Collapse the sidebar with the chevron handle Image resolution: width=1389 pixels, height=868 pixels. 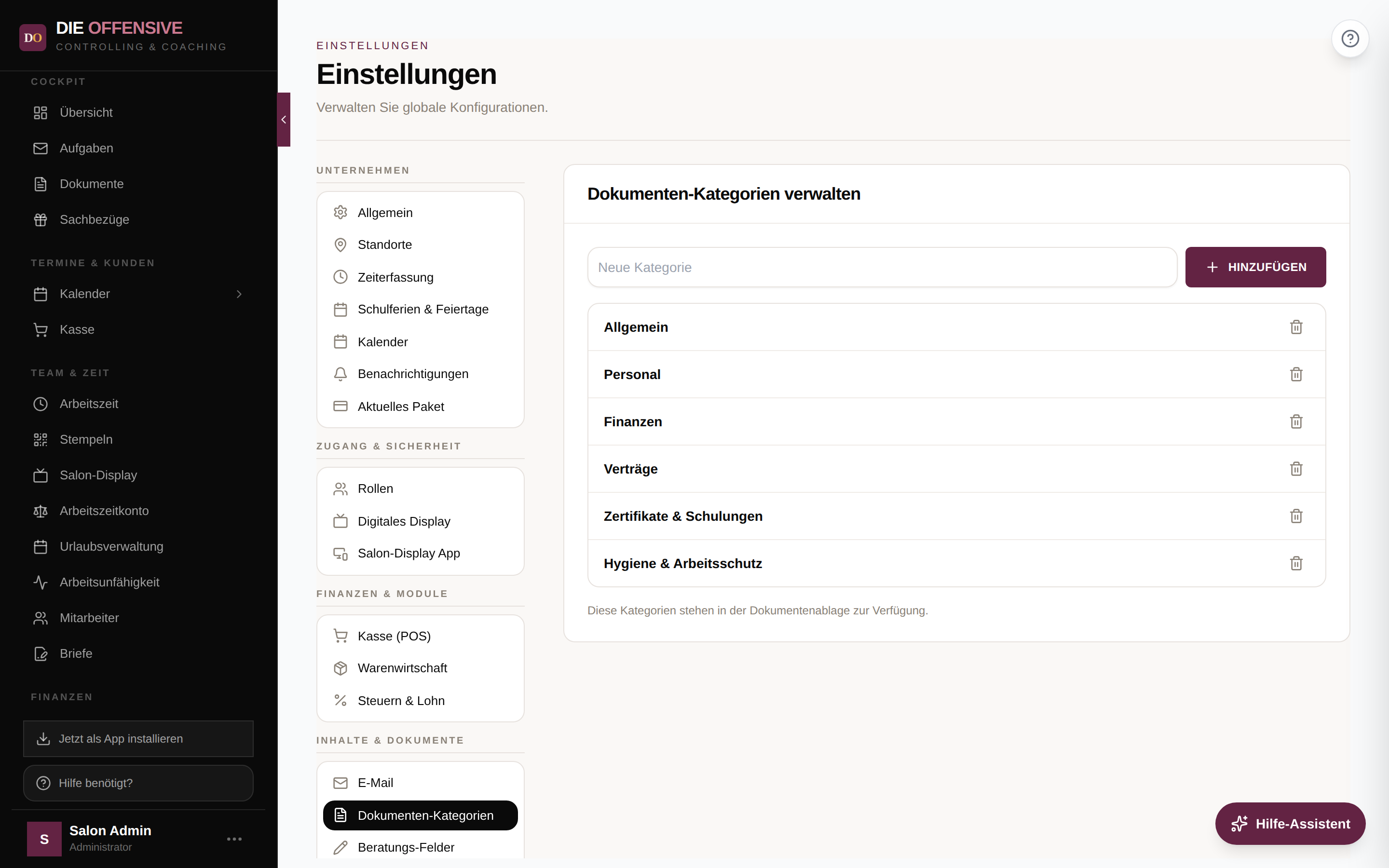[x=284, y=120]
